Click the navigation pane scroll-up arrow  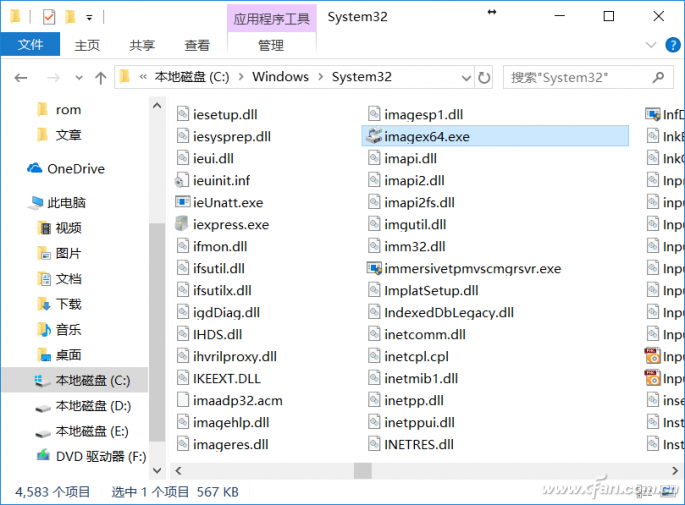pos(157,106)
